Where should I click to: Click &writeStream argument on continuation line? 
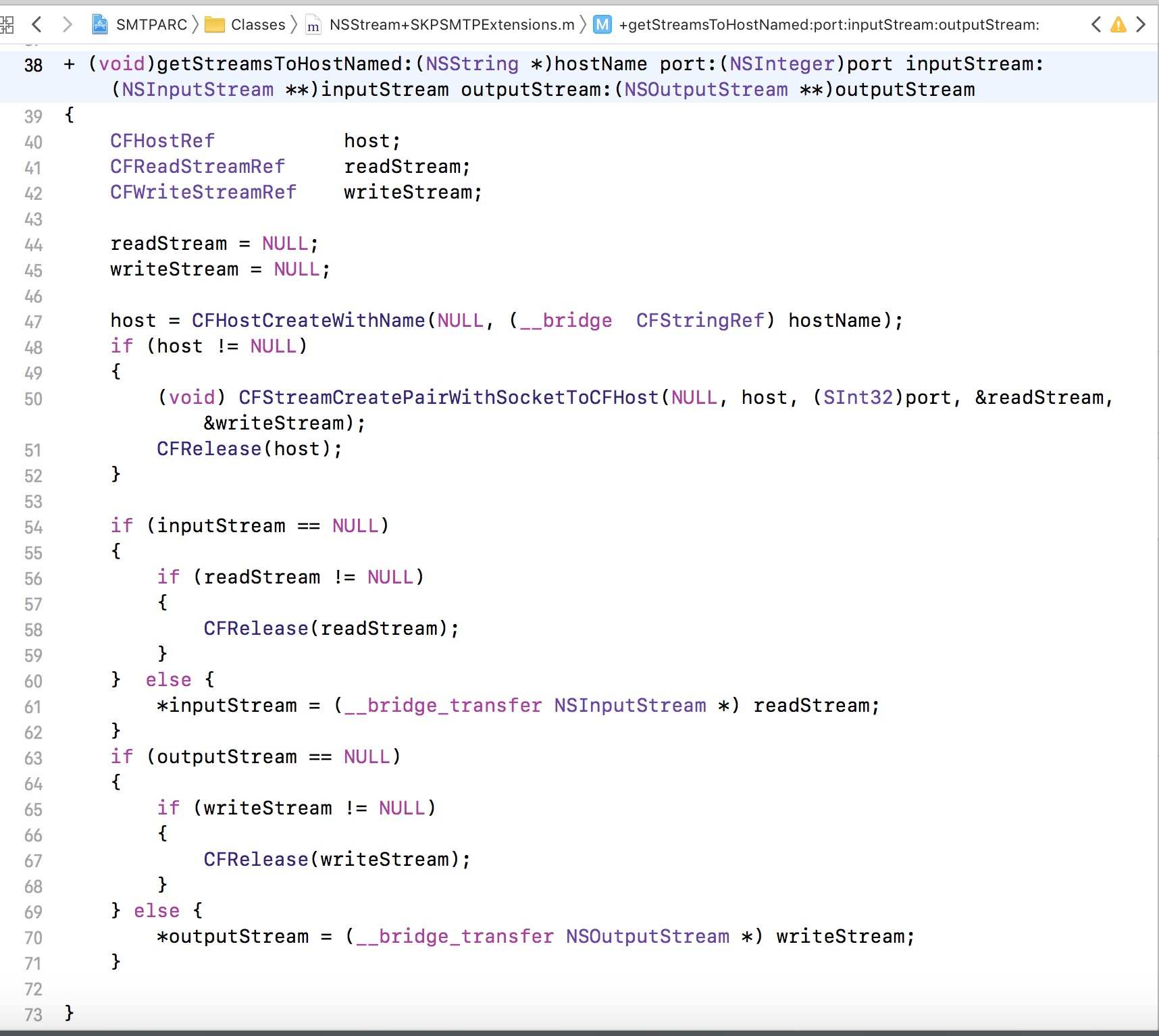pos(274,423)
